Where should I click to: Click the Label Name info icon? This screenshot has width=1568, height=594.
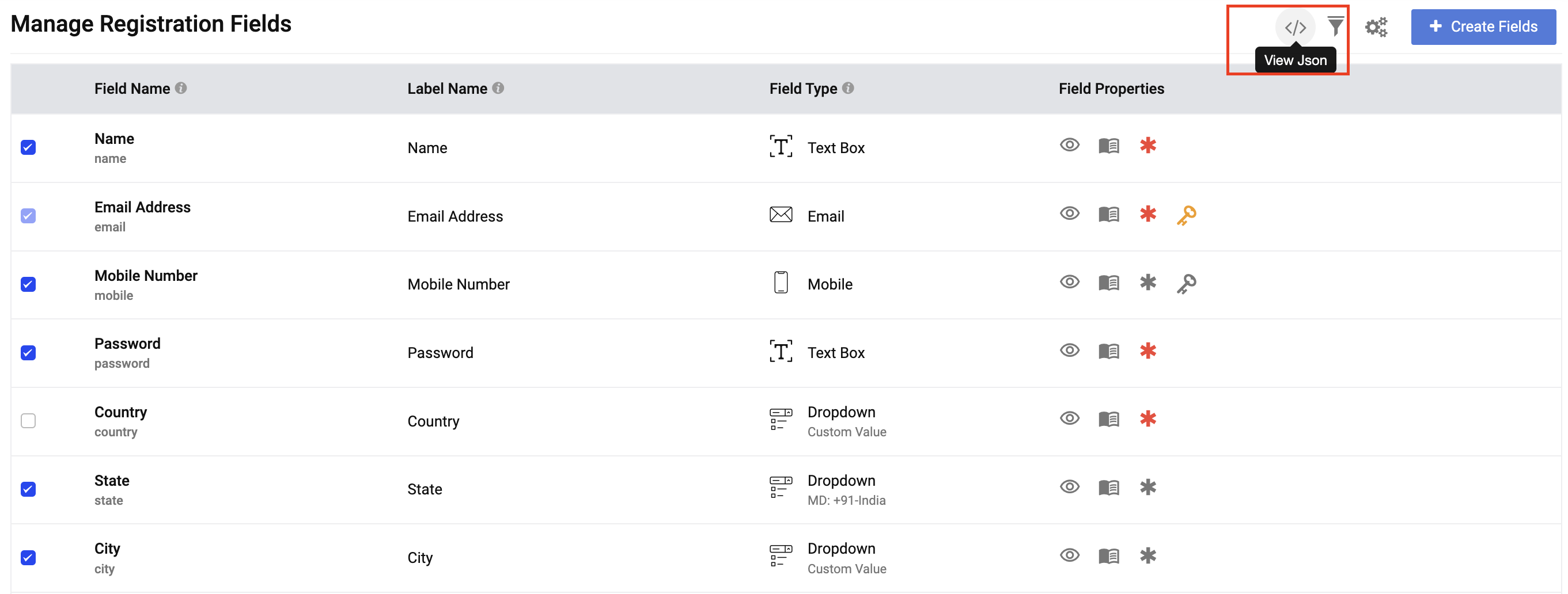coord(498,88)
